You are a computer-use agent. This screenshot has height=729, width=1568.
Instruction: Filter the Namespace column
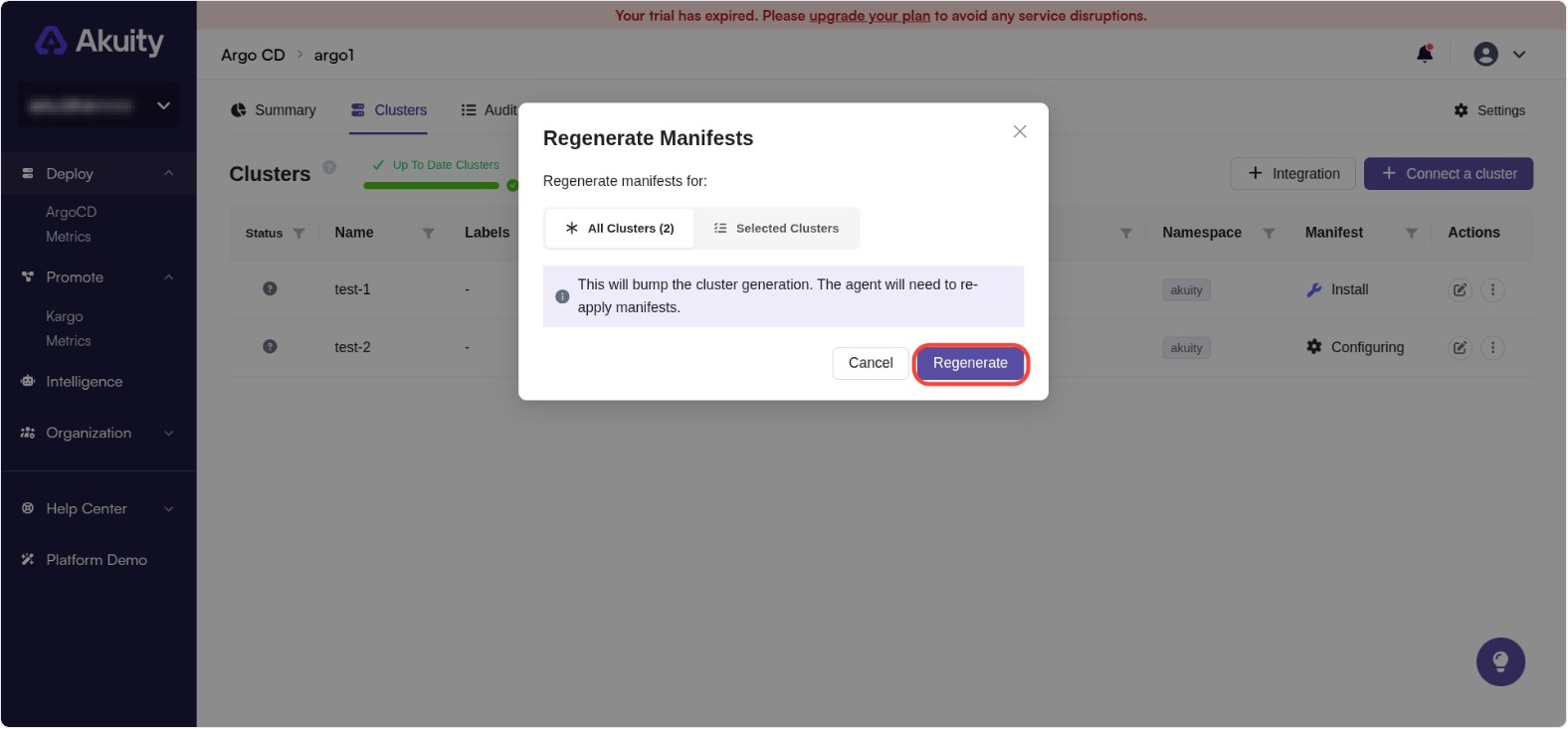pos(1269,233)
